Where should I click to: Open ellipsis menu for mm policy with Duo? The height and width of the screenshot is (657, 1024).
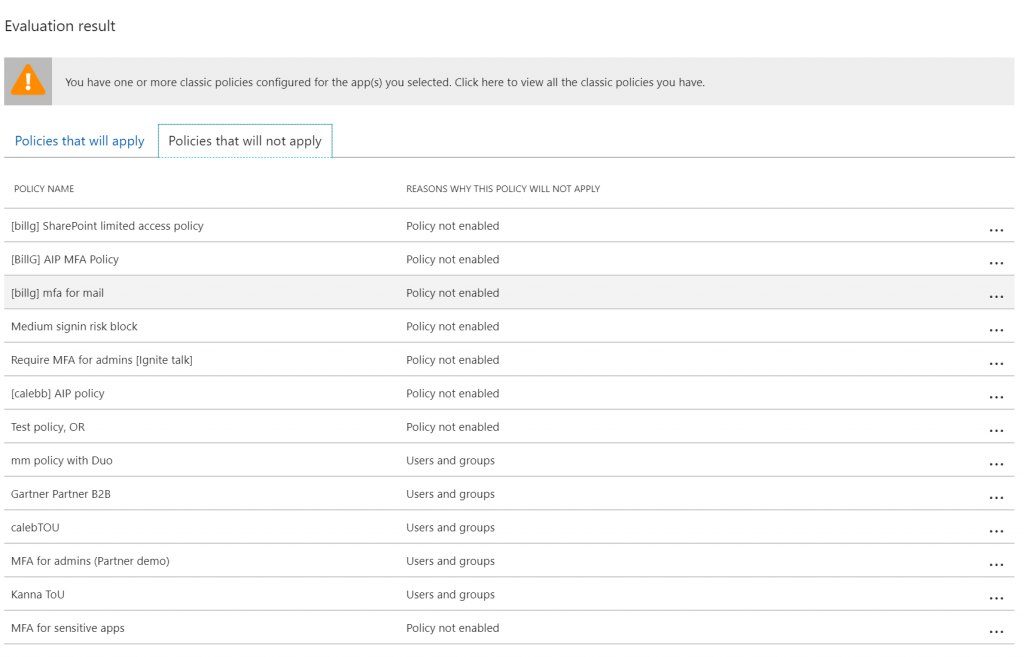[x=995, y=464]
